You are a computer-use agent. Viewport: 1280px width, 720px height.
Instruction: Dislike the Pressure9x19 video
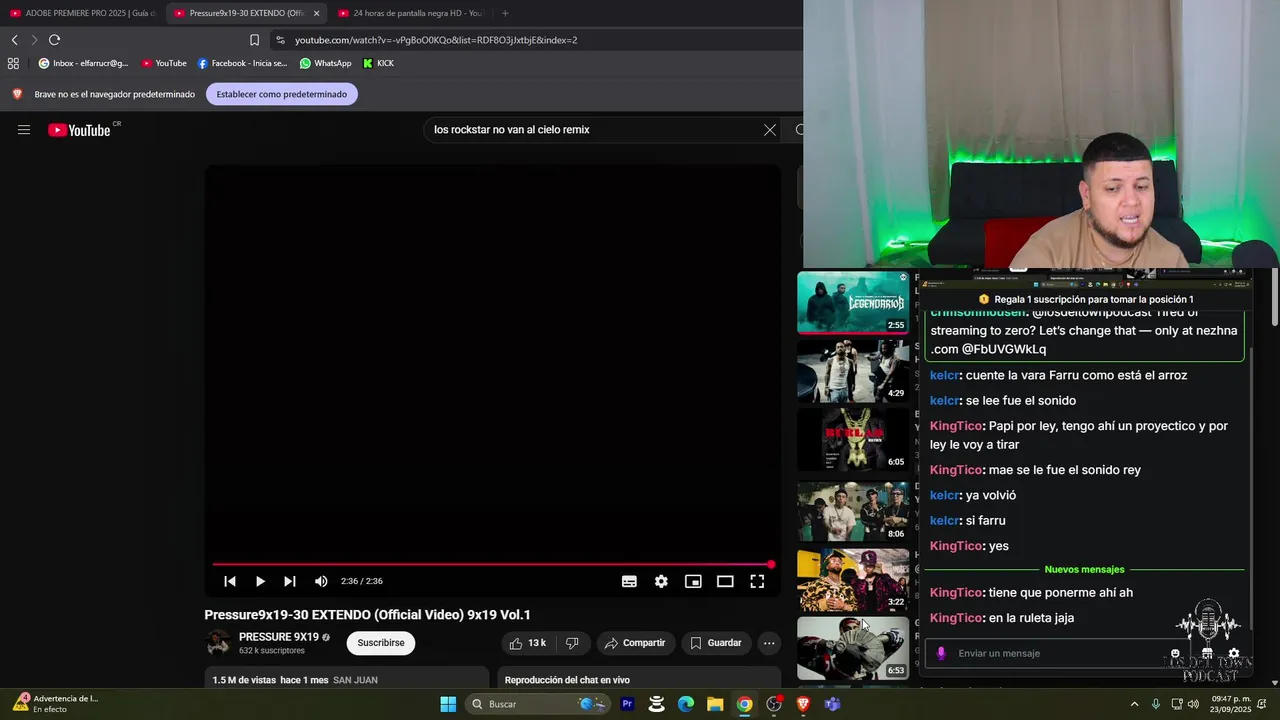(x=572, y=643)
